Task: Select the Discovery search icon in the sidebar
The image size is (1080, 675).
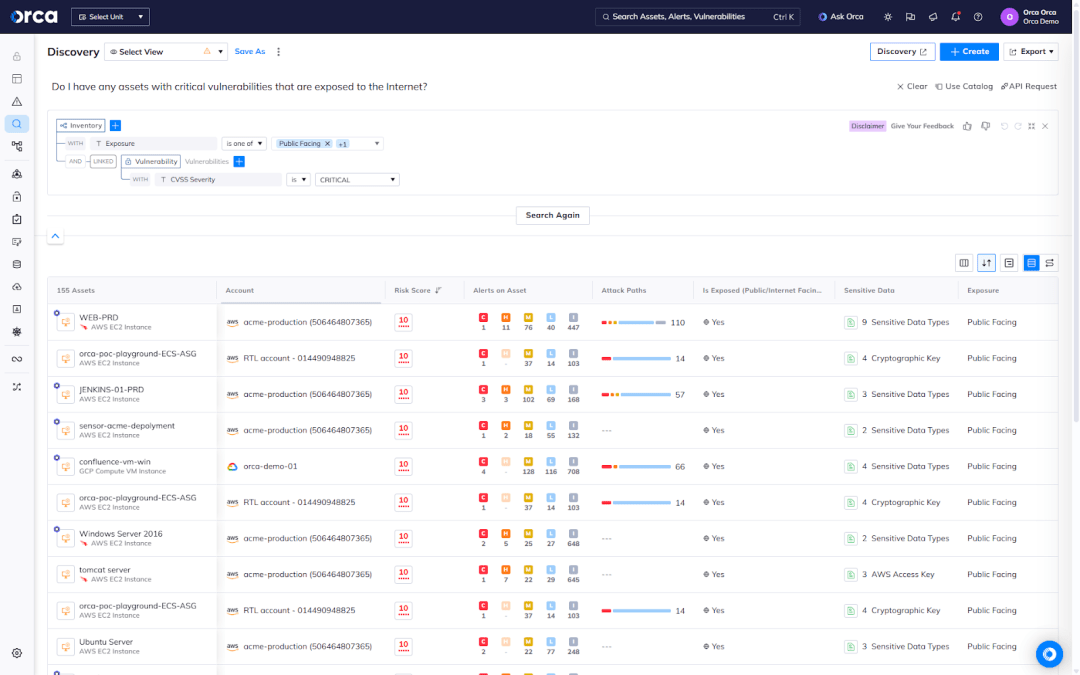Action: [x=16, y=123]
